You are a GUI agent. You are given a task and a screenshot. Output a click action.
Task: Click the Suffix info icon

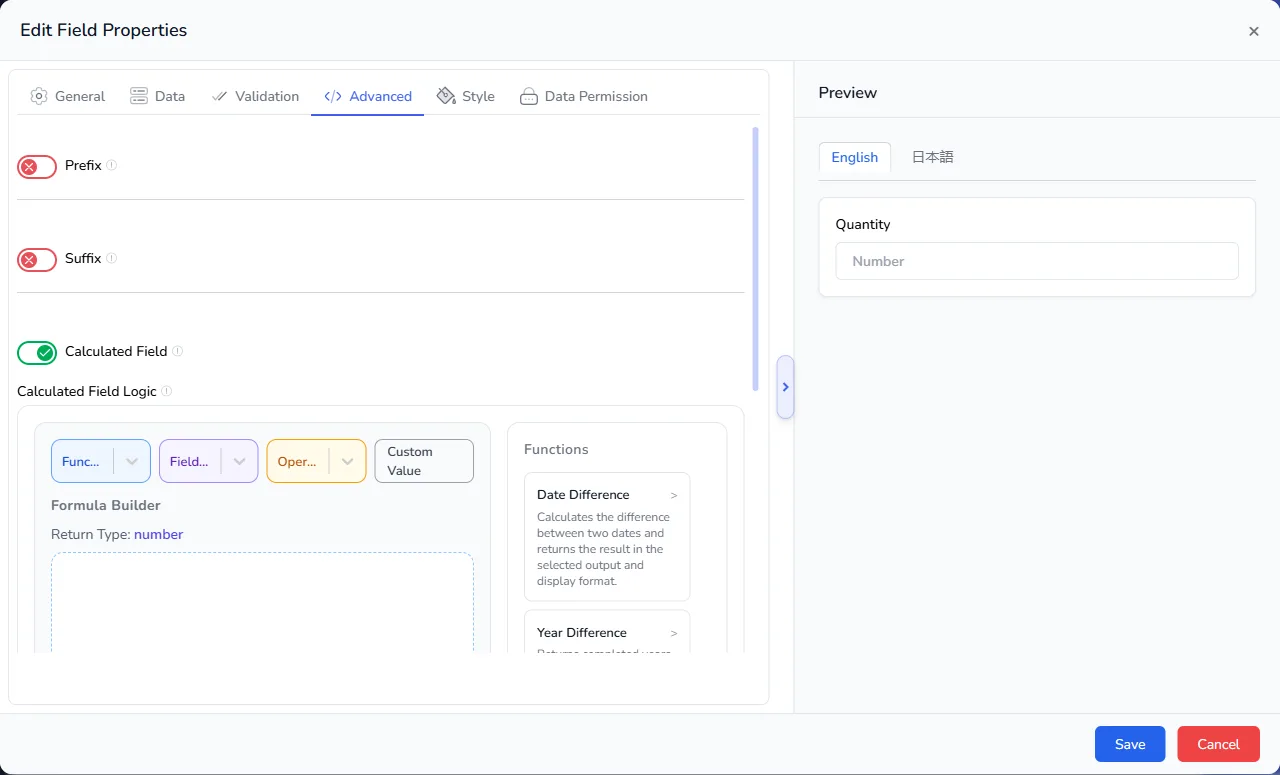[111, 258]
